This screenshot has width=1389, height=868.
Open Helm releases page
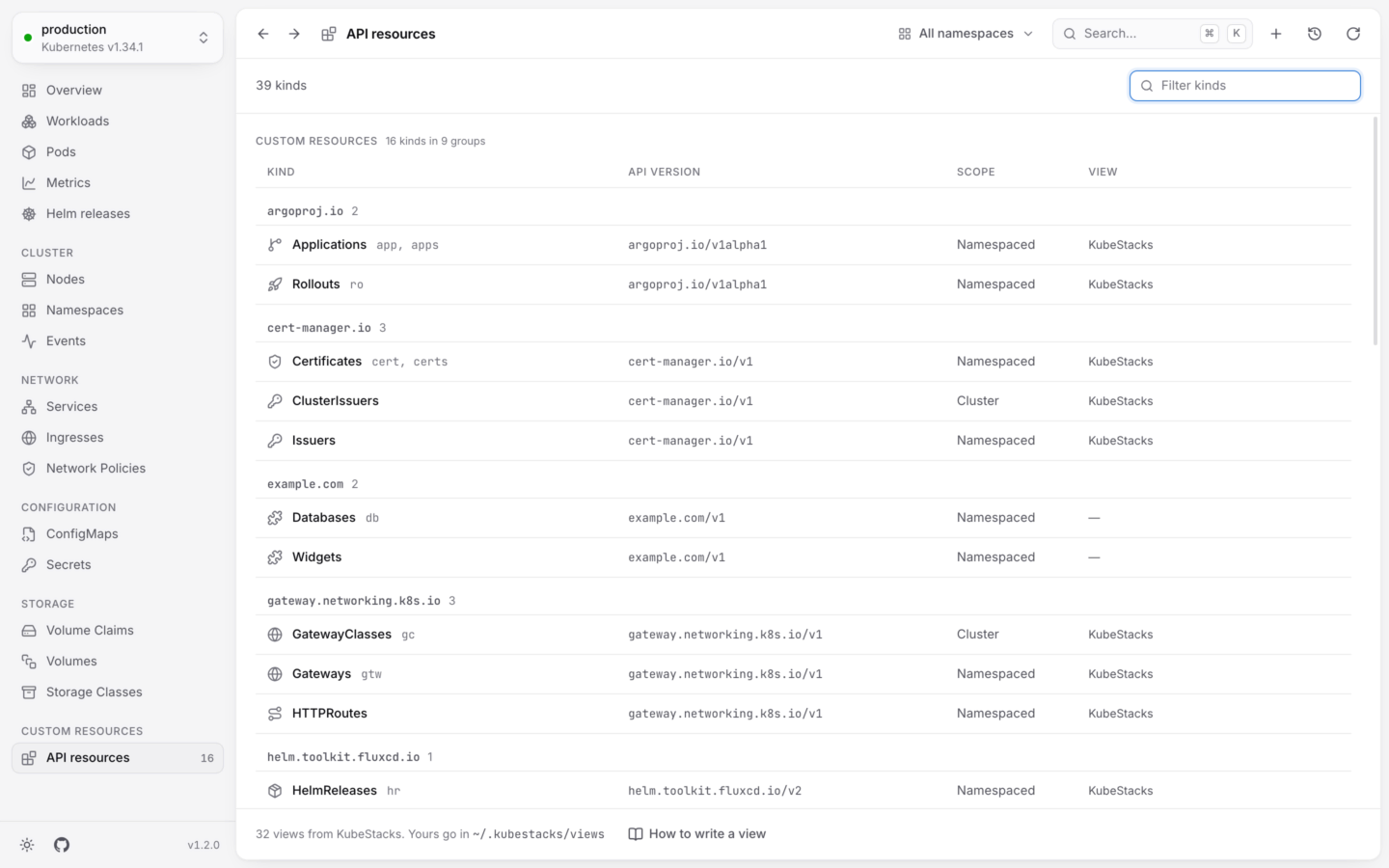[118, 214]
